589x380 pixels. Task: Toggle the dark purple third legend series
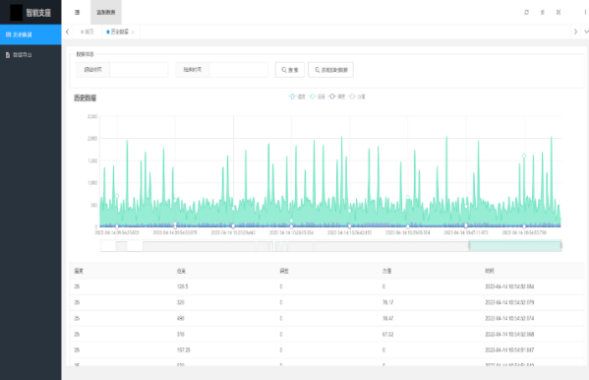click(x=337, y=97)
